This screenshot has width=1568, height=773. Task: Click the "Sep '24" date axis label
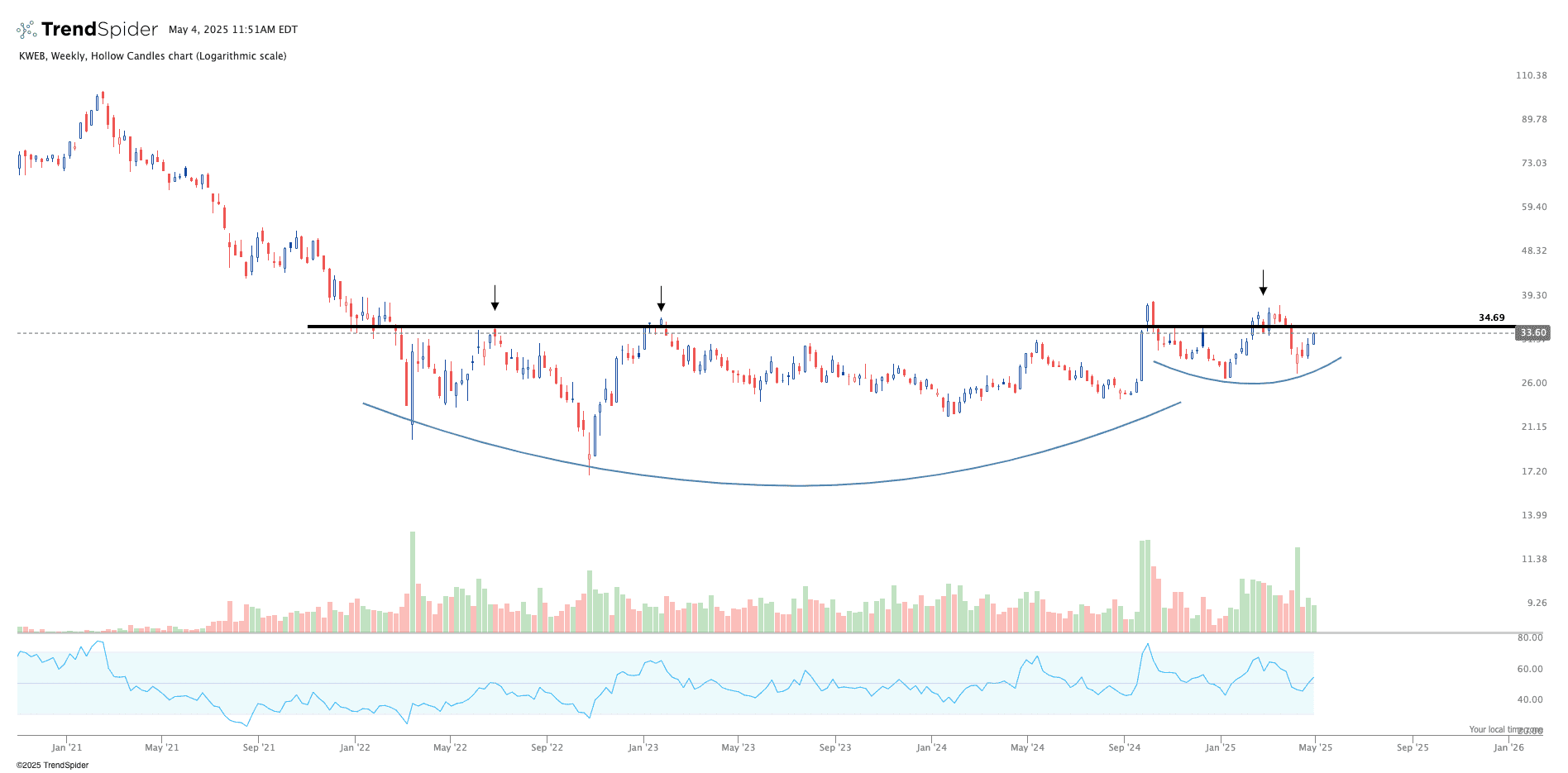coord(1124,747)
